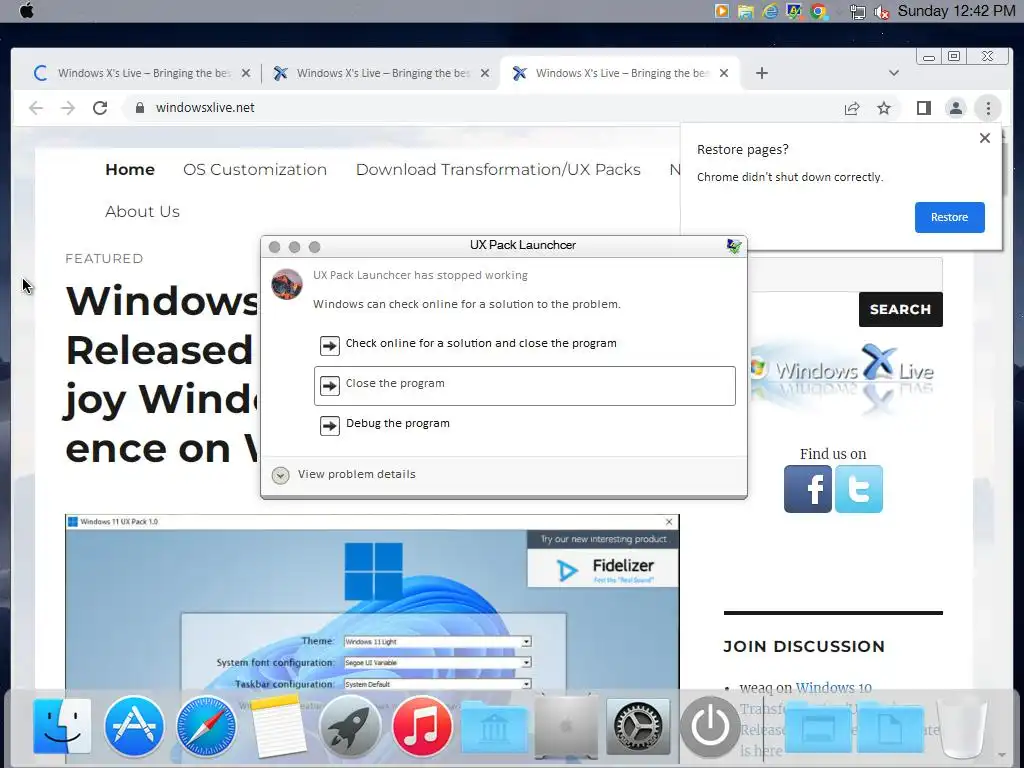Open the Windows 10 comment link
The image size is (1024, 768).
pos(833,688)
